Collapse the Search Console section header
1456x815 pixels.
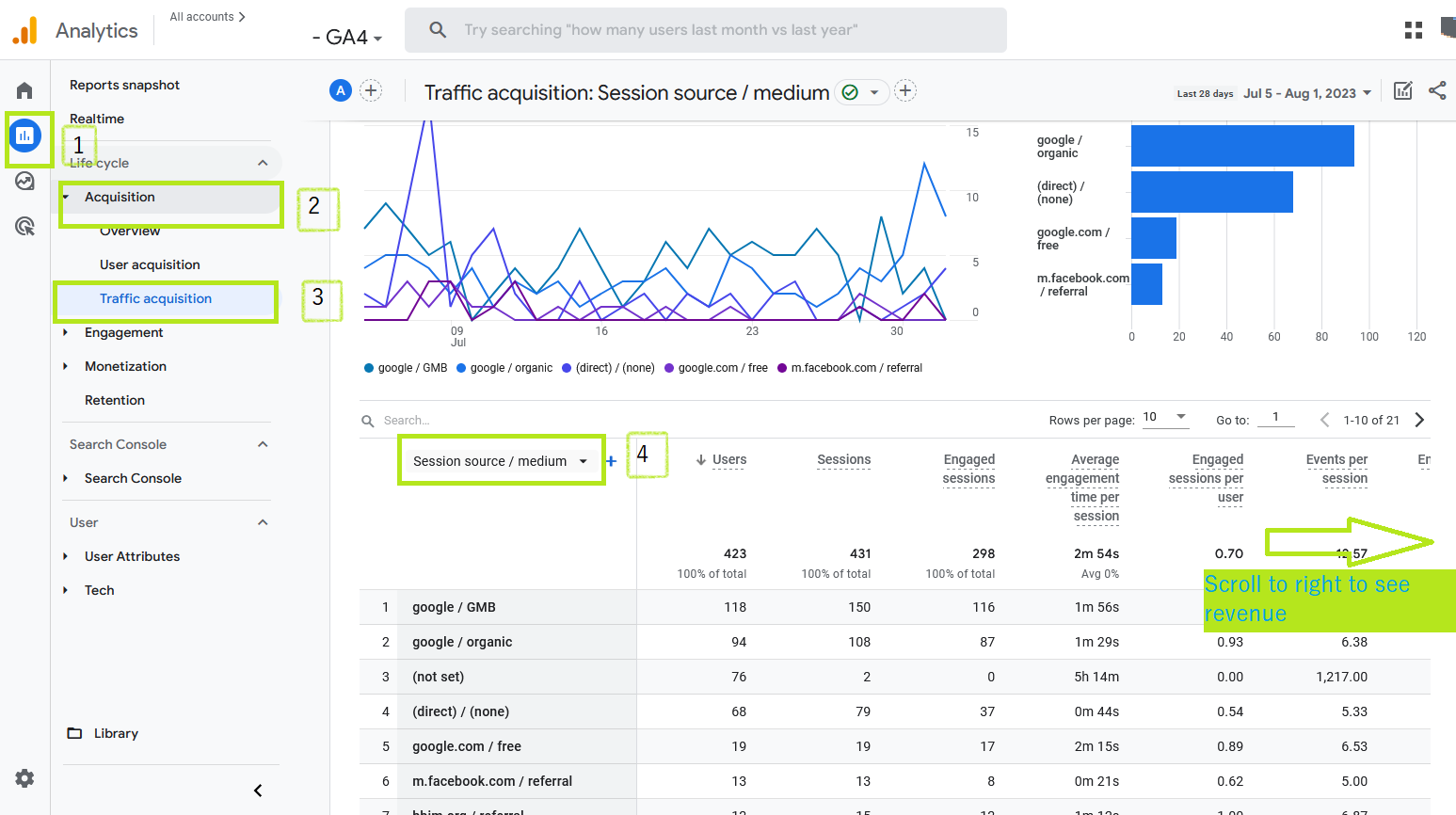pos(263,444)
